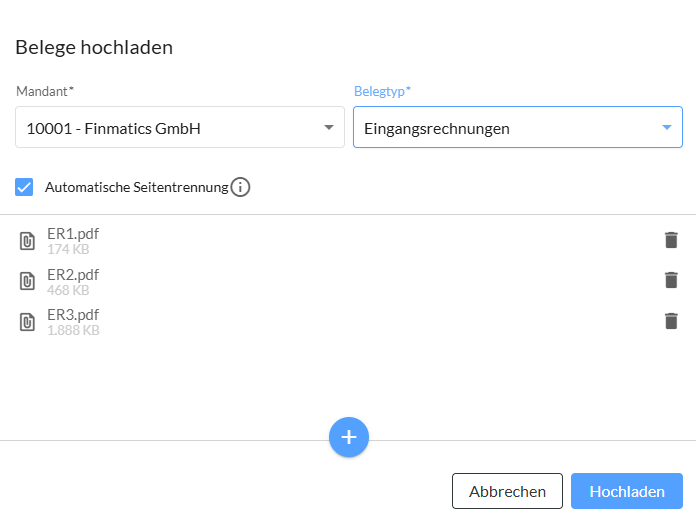Screen dimensions: 696x524
Task: Show info about Automatische Seitentrennung
Action: point(240,187)
